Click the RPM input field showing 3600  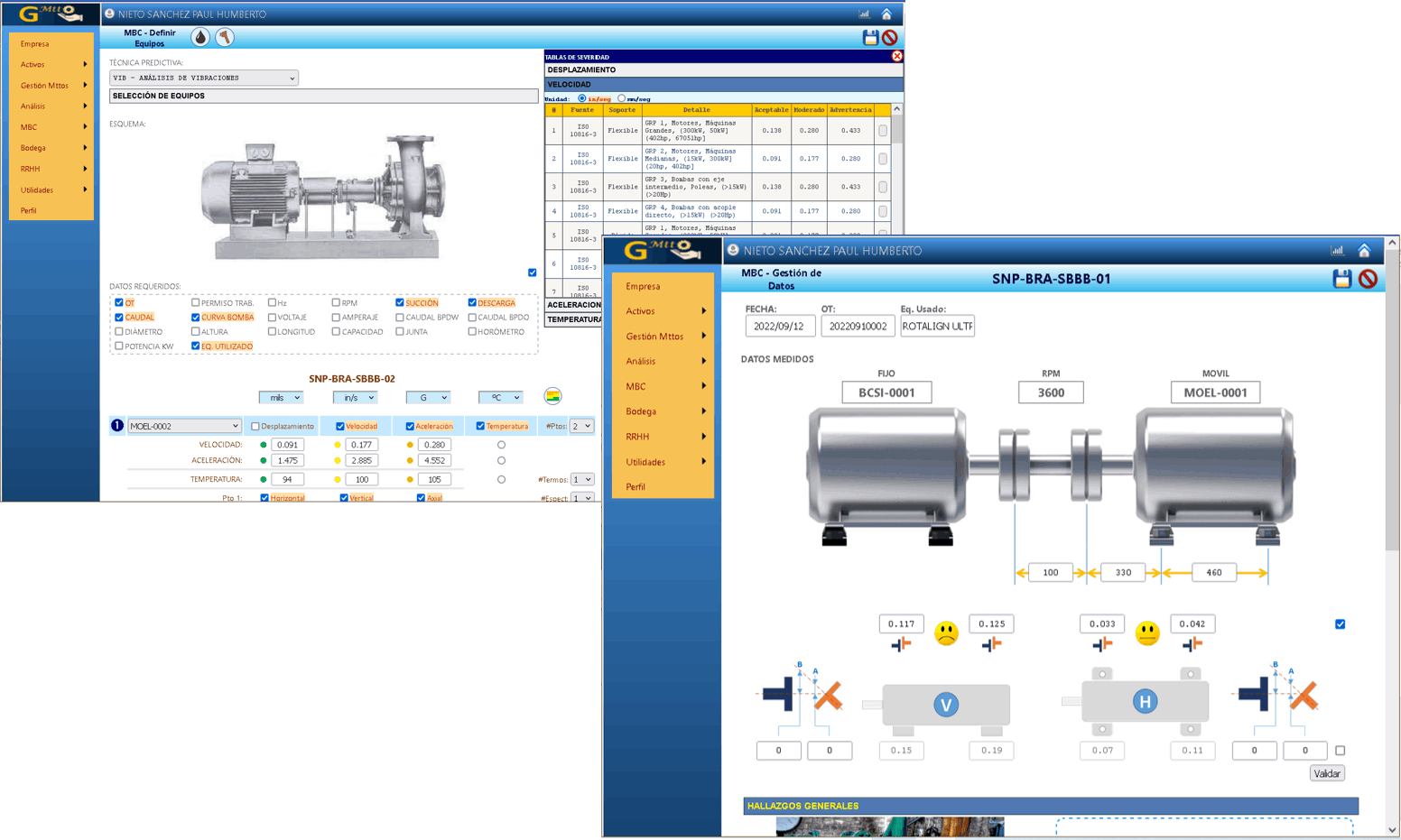pos(1050,392)
